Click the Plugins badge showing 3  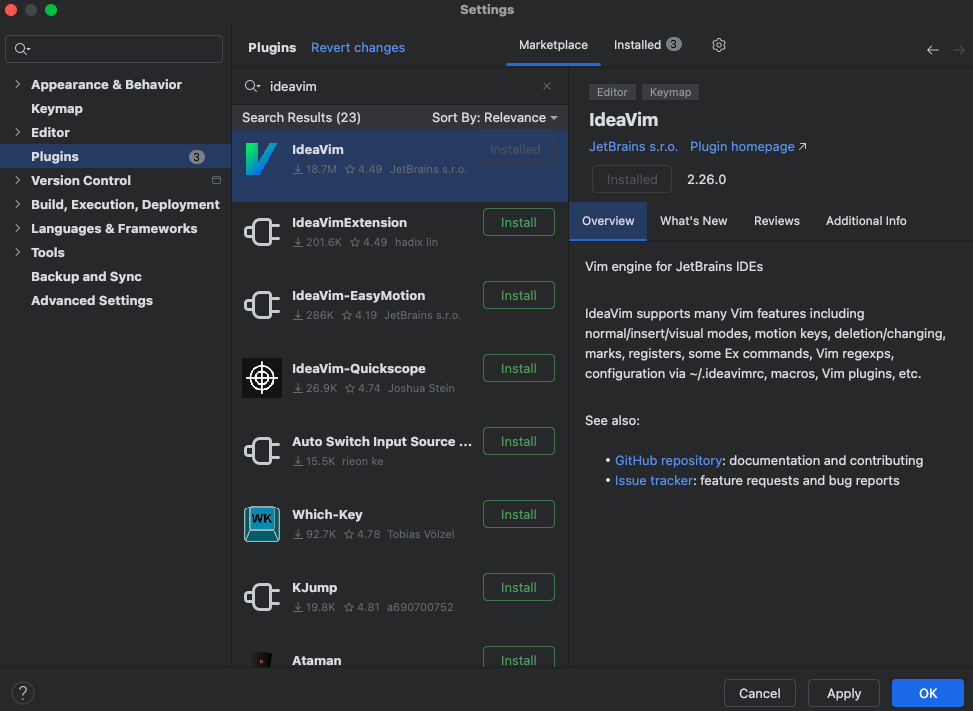(197, 157)
